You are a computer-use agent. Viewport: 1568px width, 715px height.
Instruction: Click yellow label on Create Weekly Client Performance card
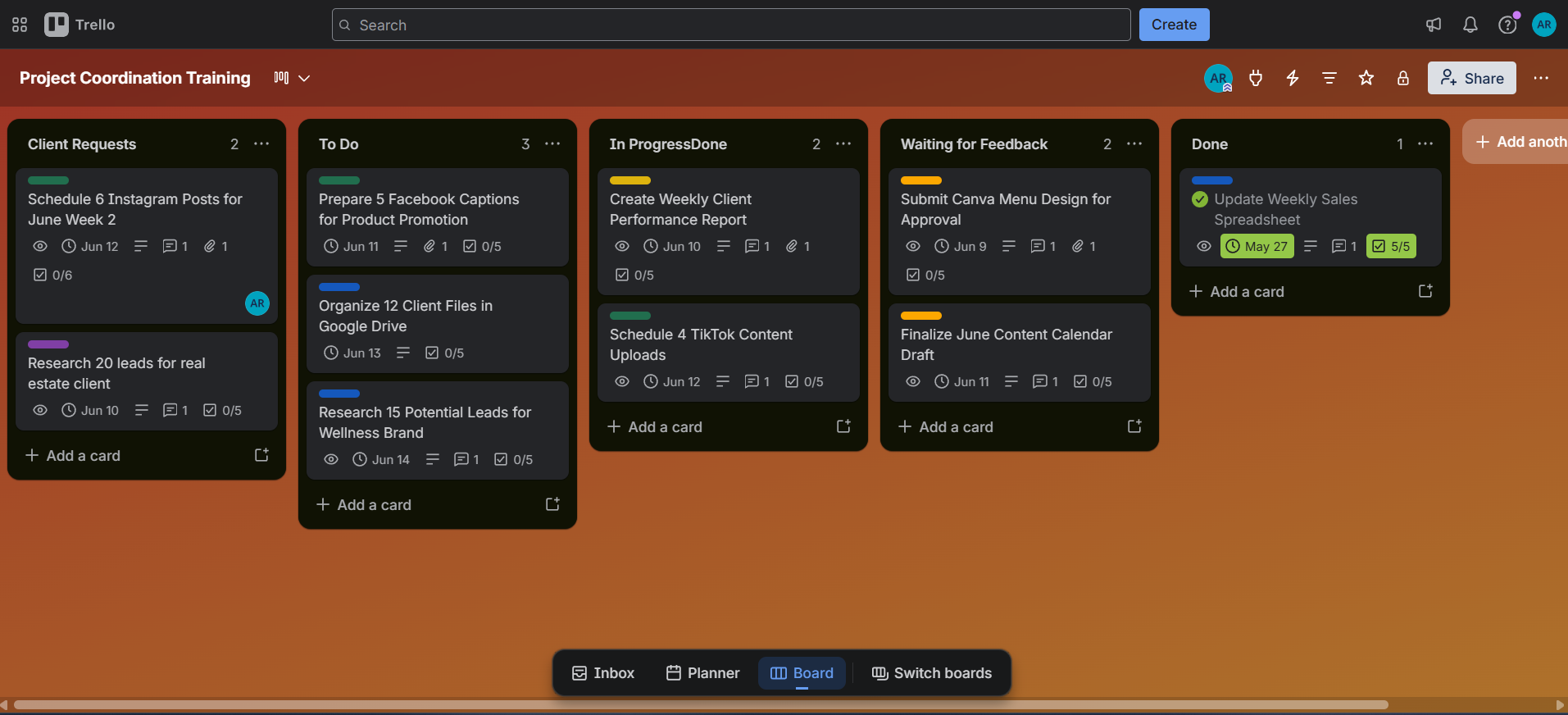click(630, 180)
